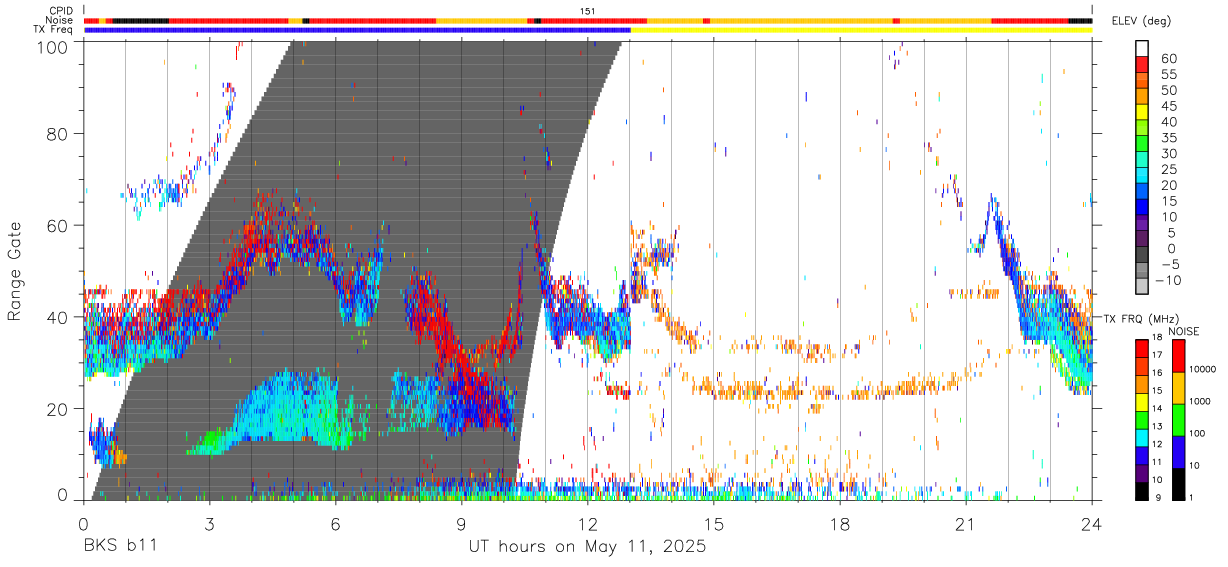Click the −10 label in ELEV legend

coord(1167,280)
